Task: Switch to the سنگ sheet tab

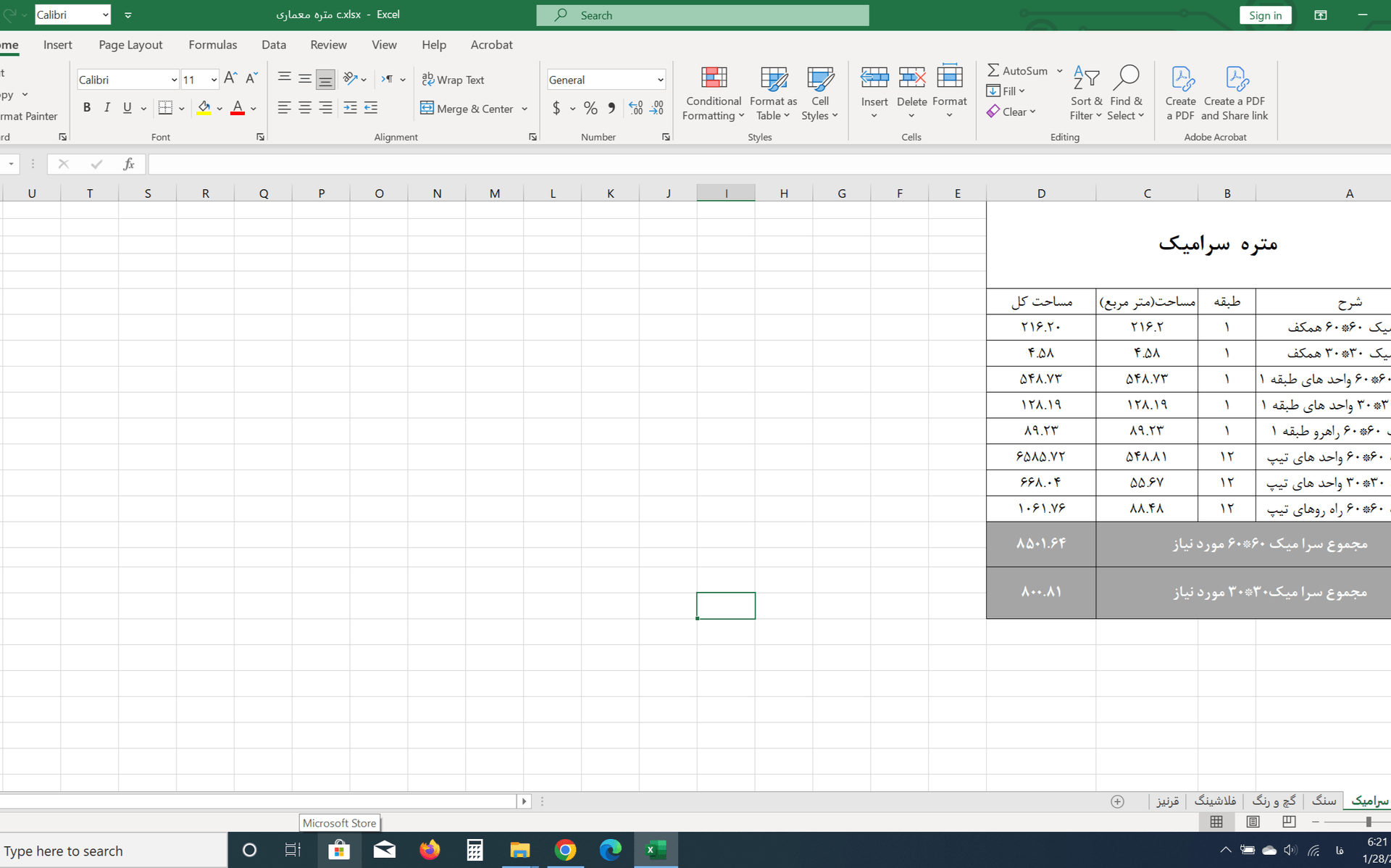Action: point(1324,801)
